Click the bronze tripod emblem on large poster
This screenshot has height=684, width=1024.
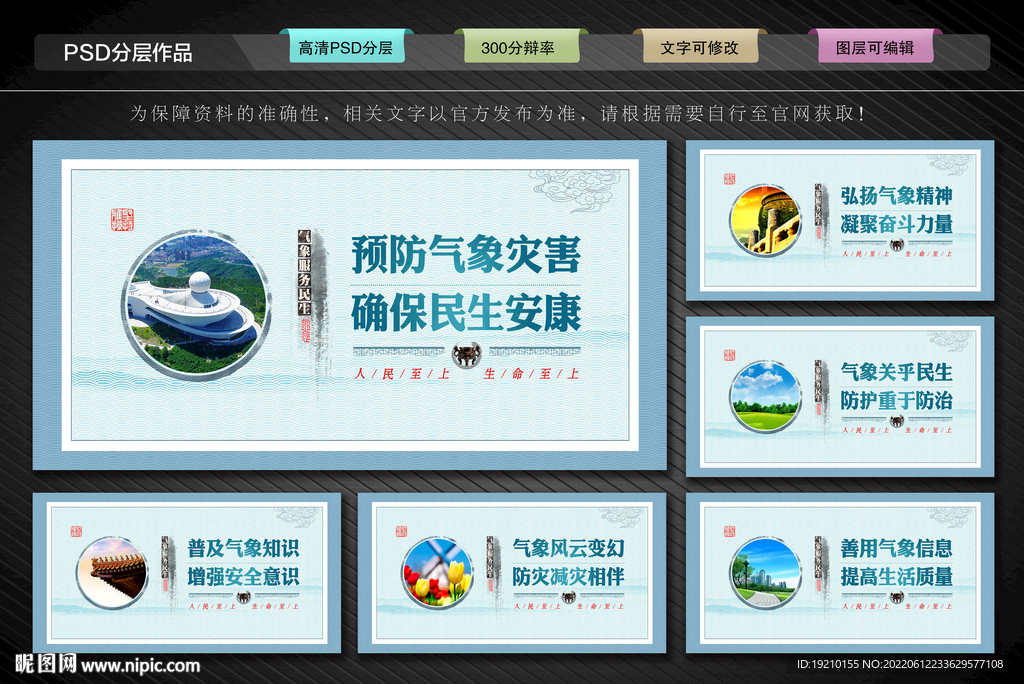pos(466,355)
